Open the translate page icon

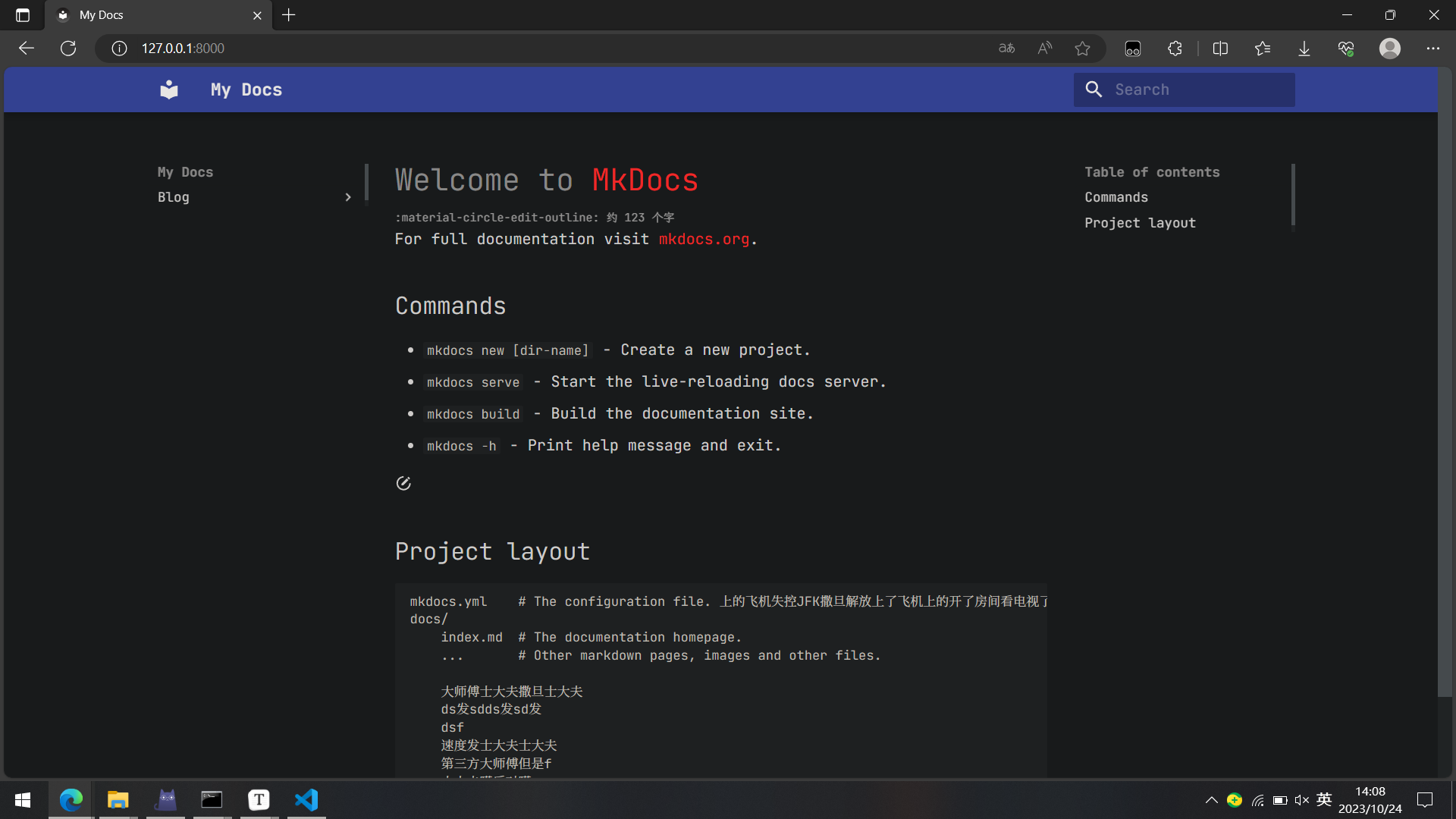click(1006, 49)
